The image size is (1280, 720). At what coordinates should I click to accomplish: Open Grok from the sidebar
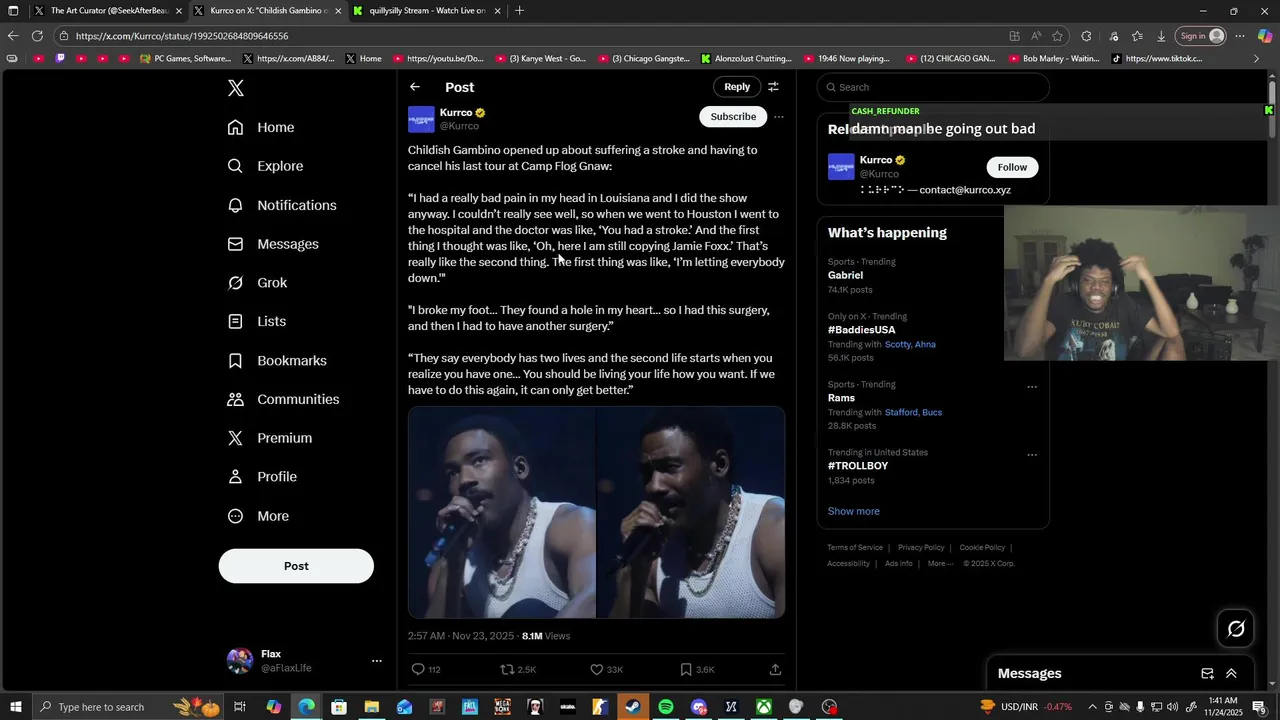coord(257,283)
